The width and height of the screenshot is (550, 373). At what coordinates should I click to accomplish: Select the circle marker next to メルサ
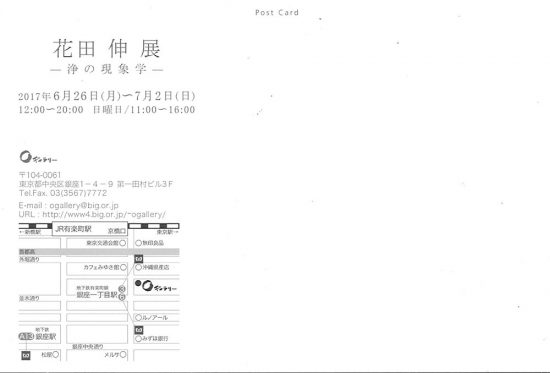pos(123,355)
